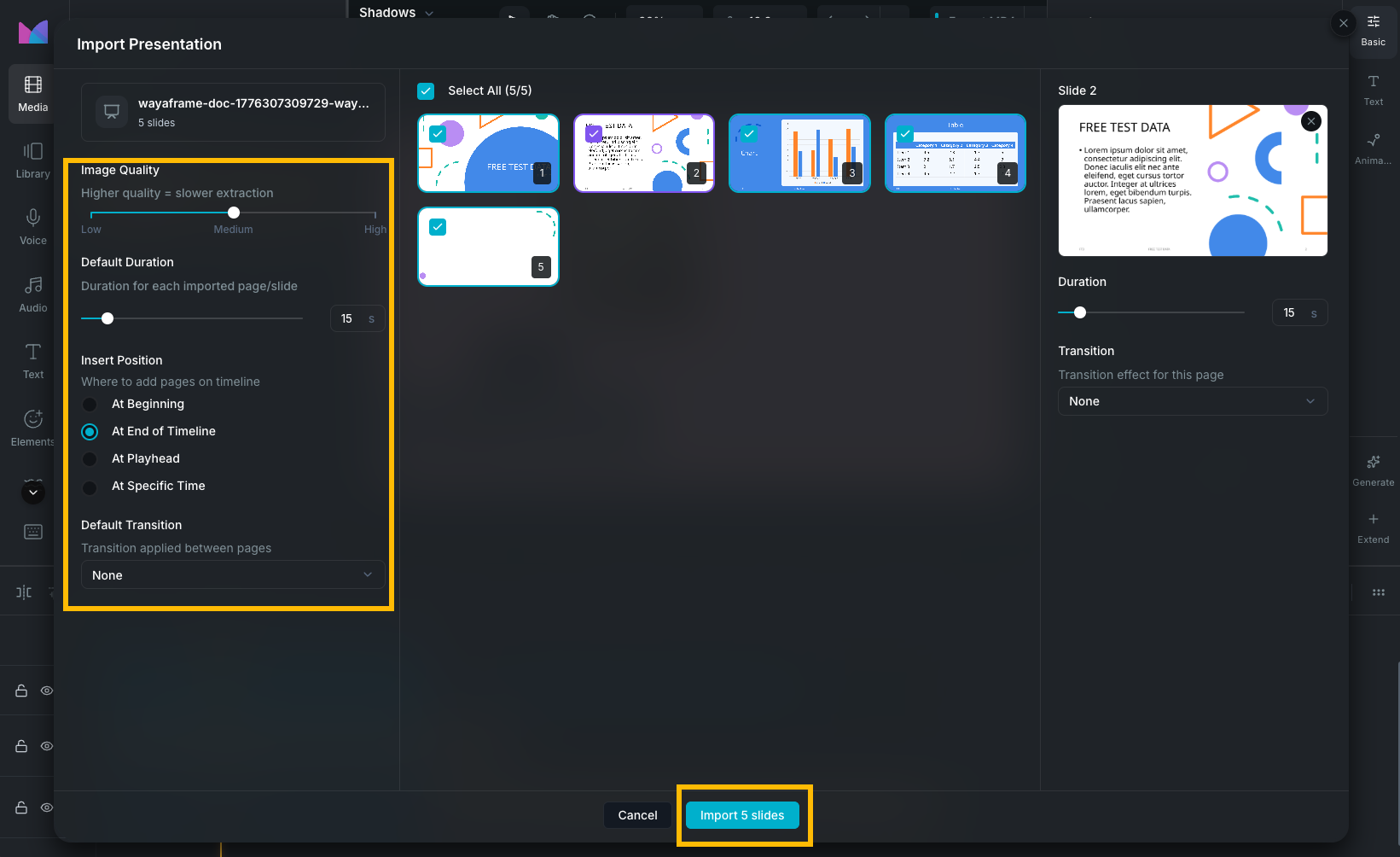
Task: Deselect the checkbox on slide 3
Action: point(748,134)
